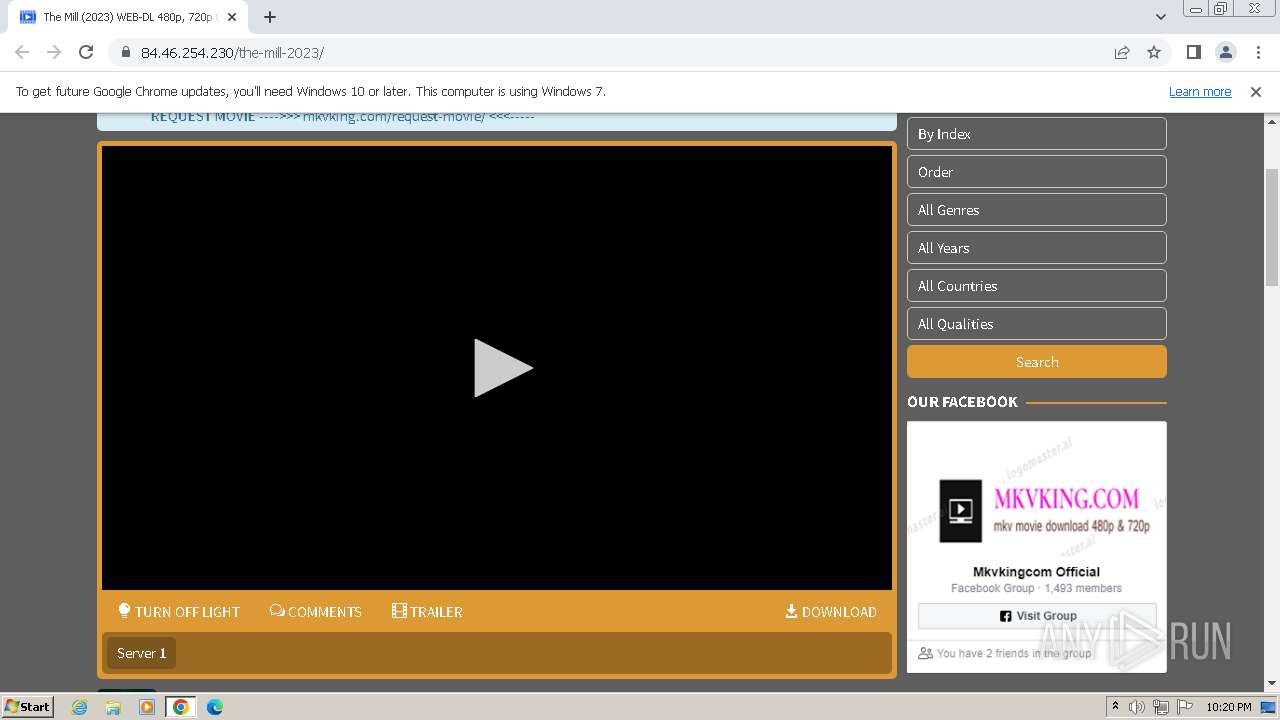This screenshot has width=1280, height=720.
Task: Open the Chrome three-dot menu
Action: click(x=1257, y=52)
